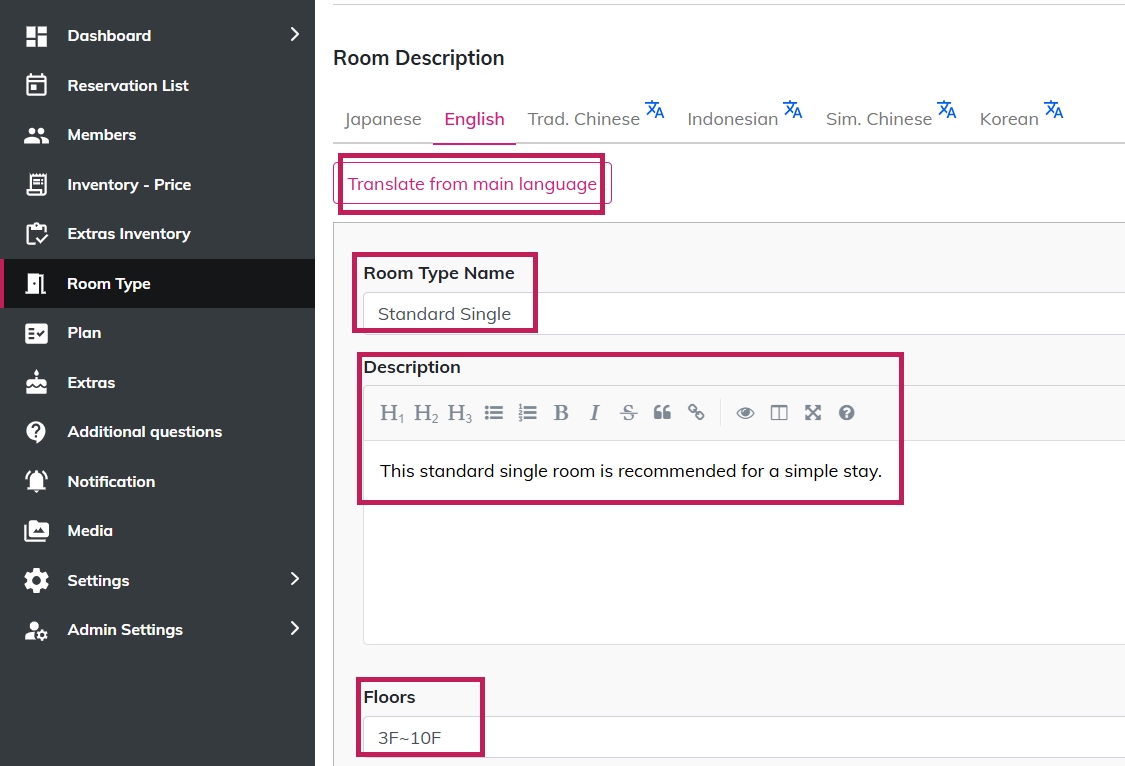Click Translate from main language button

click(x=472, y=184)
